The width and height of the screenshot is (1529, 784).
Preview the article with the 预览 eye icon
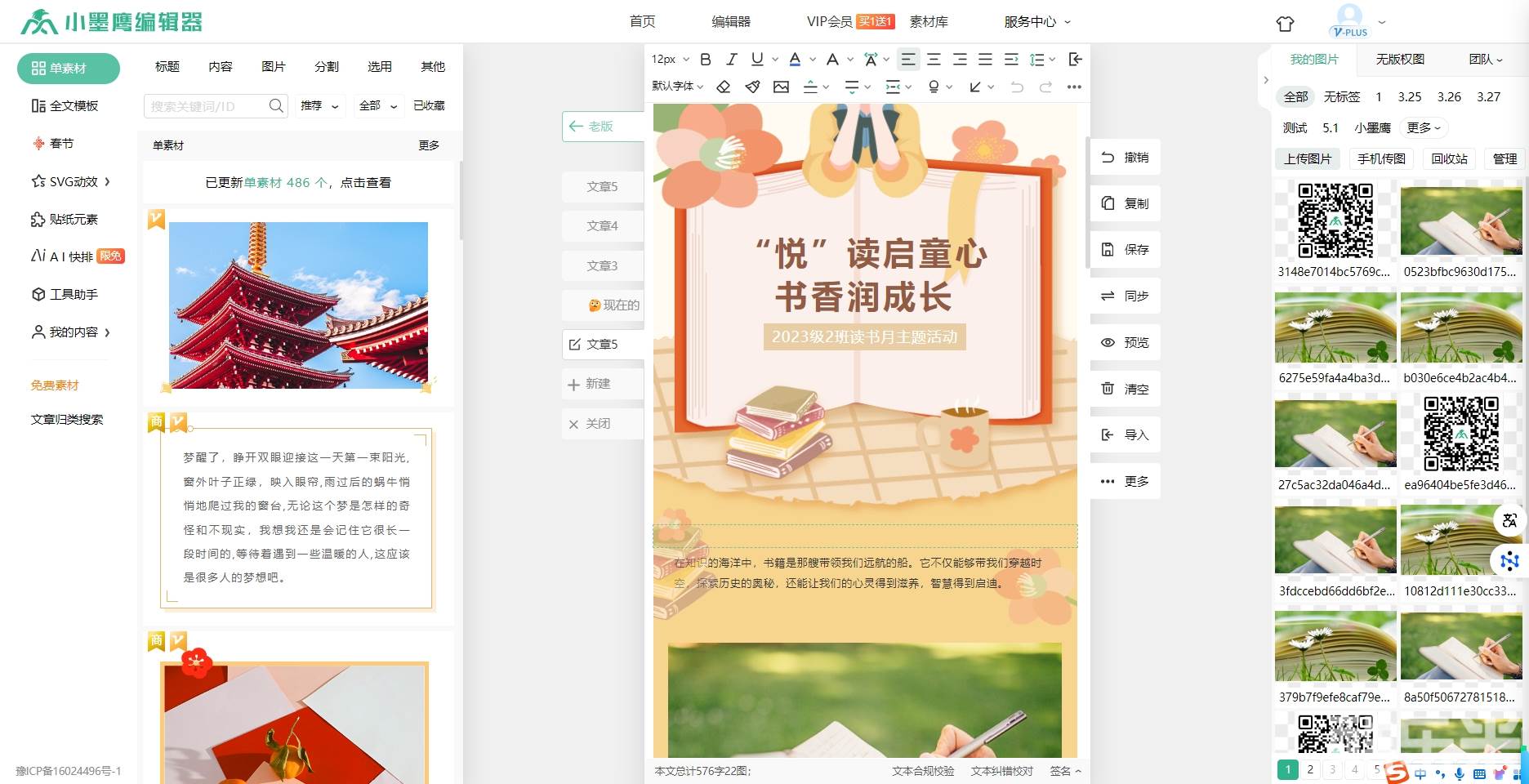click(x=1125, y=343)
